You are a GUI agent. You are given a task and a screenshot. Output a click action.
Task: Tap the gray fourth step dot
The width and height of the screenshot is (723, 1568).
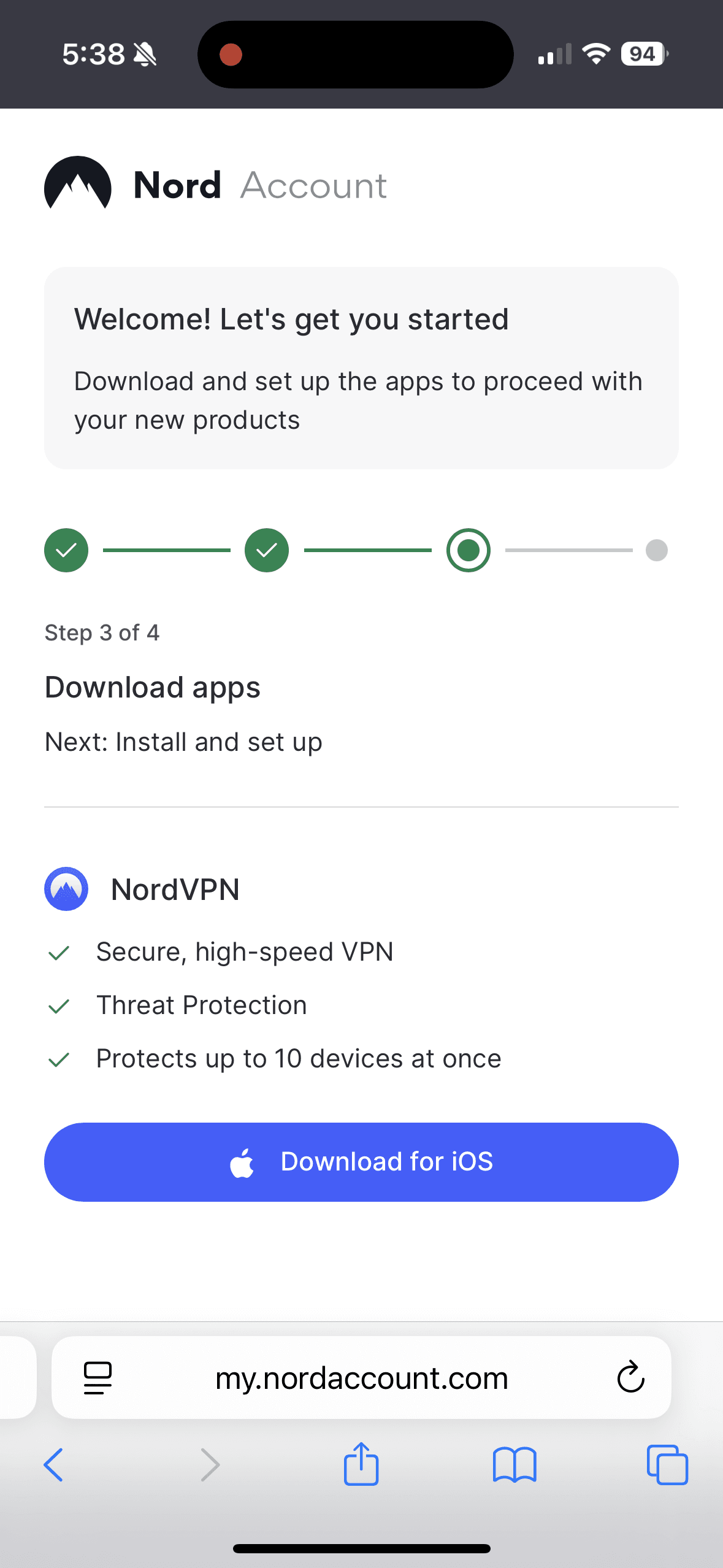(x=656, y=550)
